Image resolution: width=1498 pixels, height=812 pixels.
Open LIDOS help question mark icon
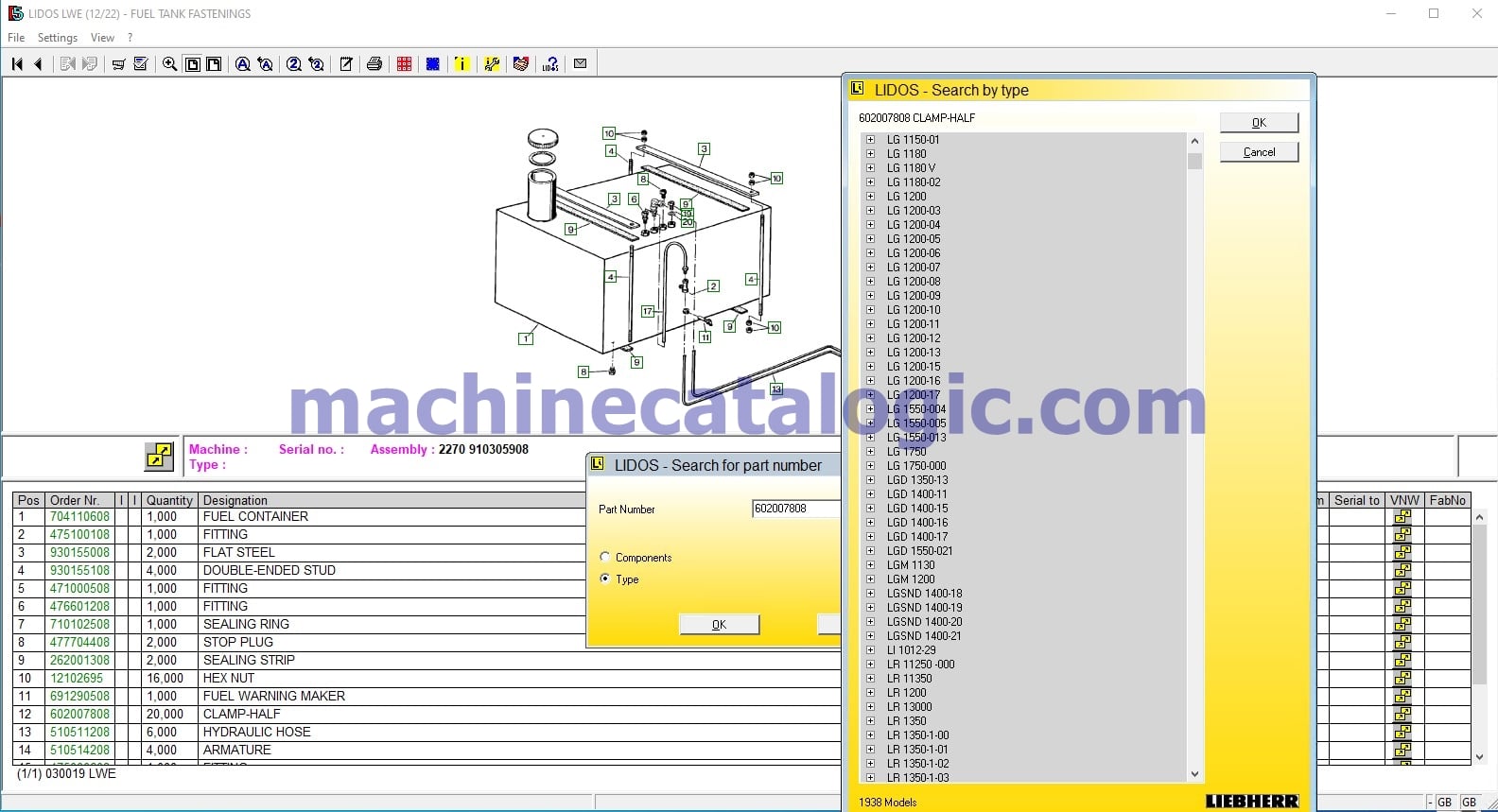[550, 64]
